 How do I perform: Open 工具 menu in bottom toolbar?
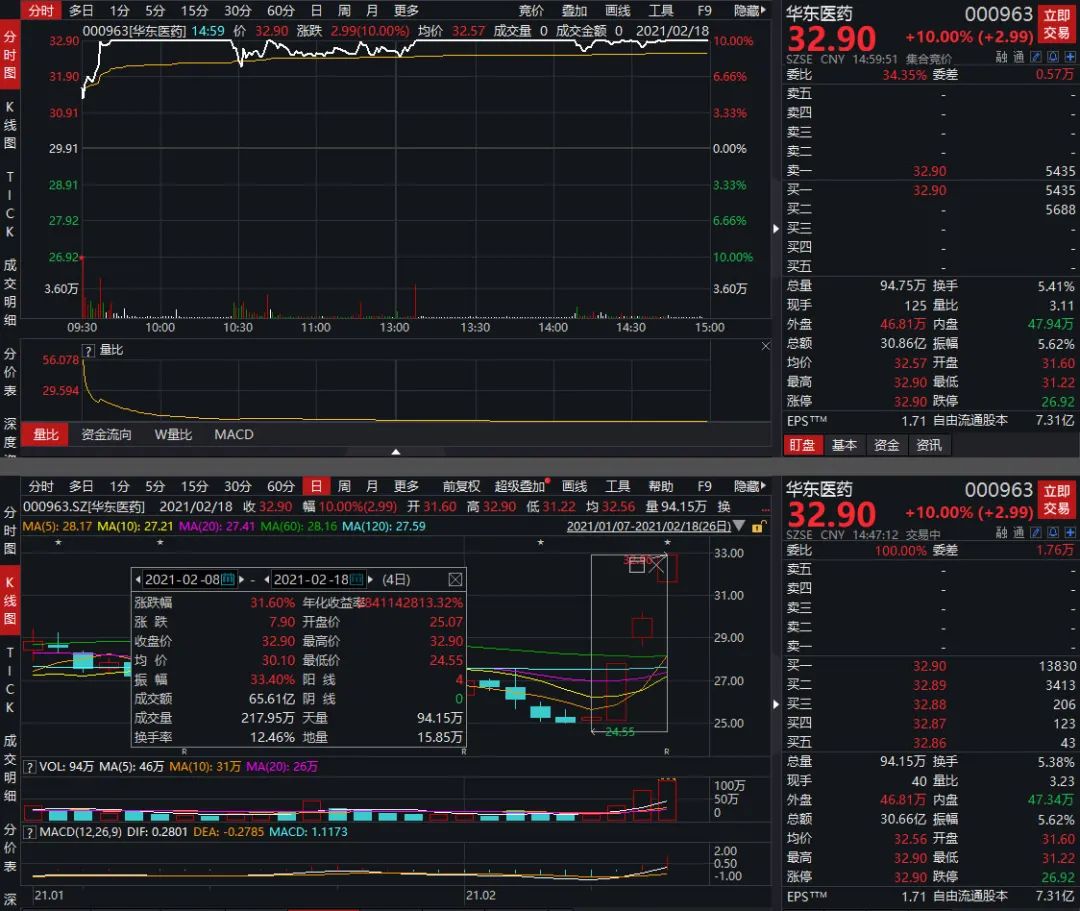(x=618, y=487)
